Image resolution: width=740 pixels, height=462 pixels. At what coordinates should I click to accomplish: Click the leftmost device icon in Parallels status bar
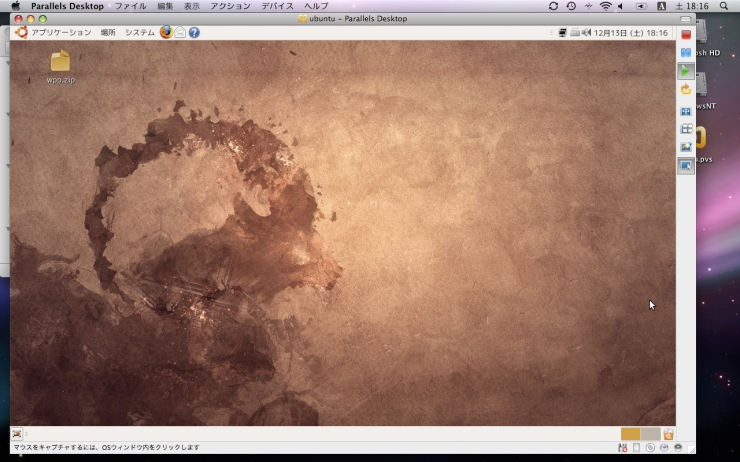pyautogui.click(x=622, y=447)
